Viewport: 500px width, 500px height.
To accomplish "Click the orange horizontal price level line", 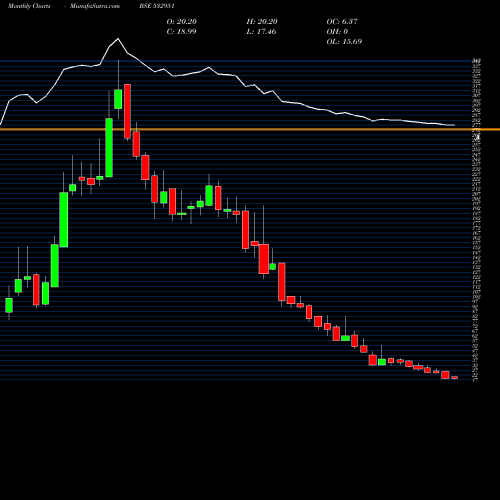I will (x=250, y=129).
